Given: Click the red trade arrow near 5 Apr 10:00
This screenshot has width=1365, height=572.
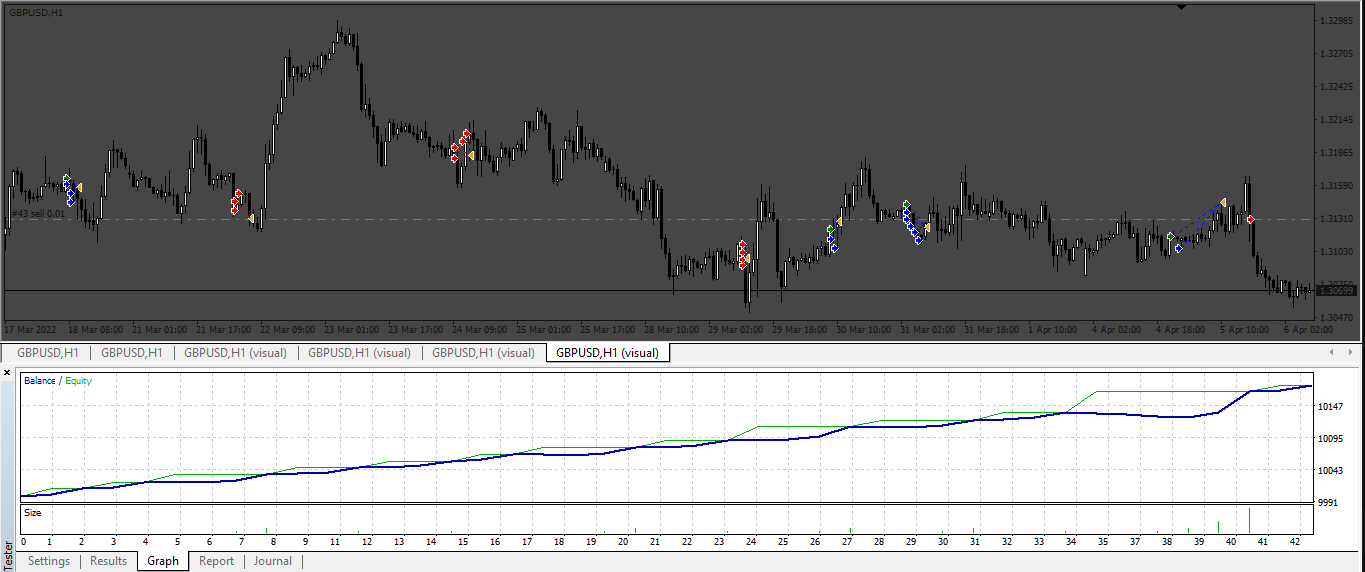Looking at the screenshot, I should (1250, 219).
